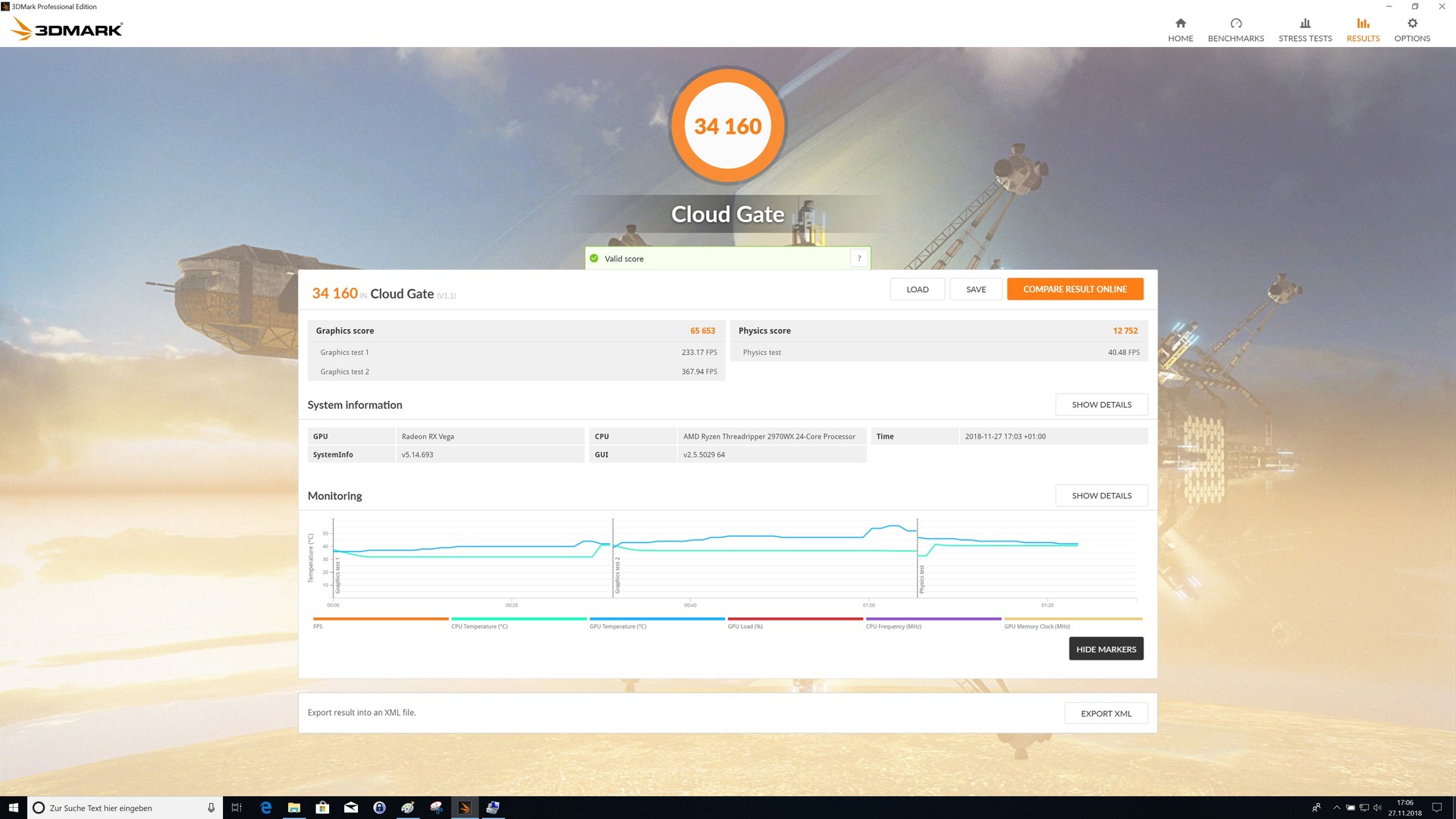Select the Results tab
Image resolution: width=1456 pixels, height=819 pixels.
1363,30
